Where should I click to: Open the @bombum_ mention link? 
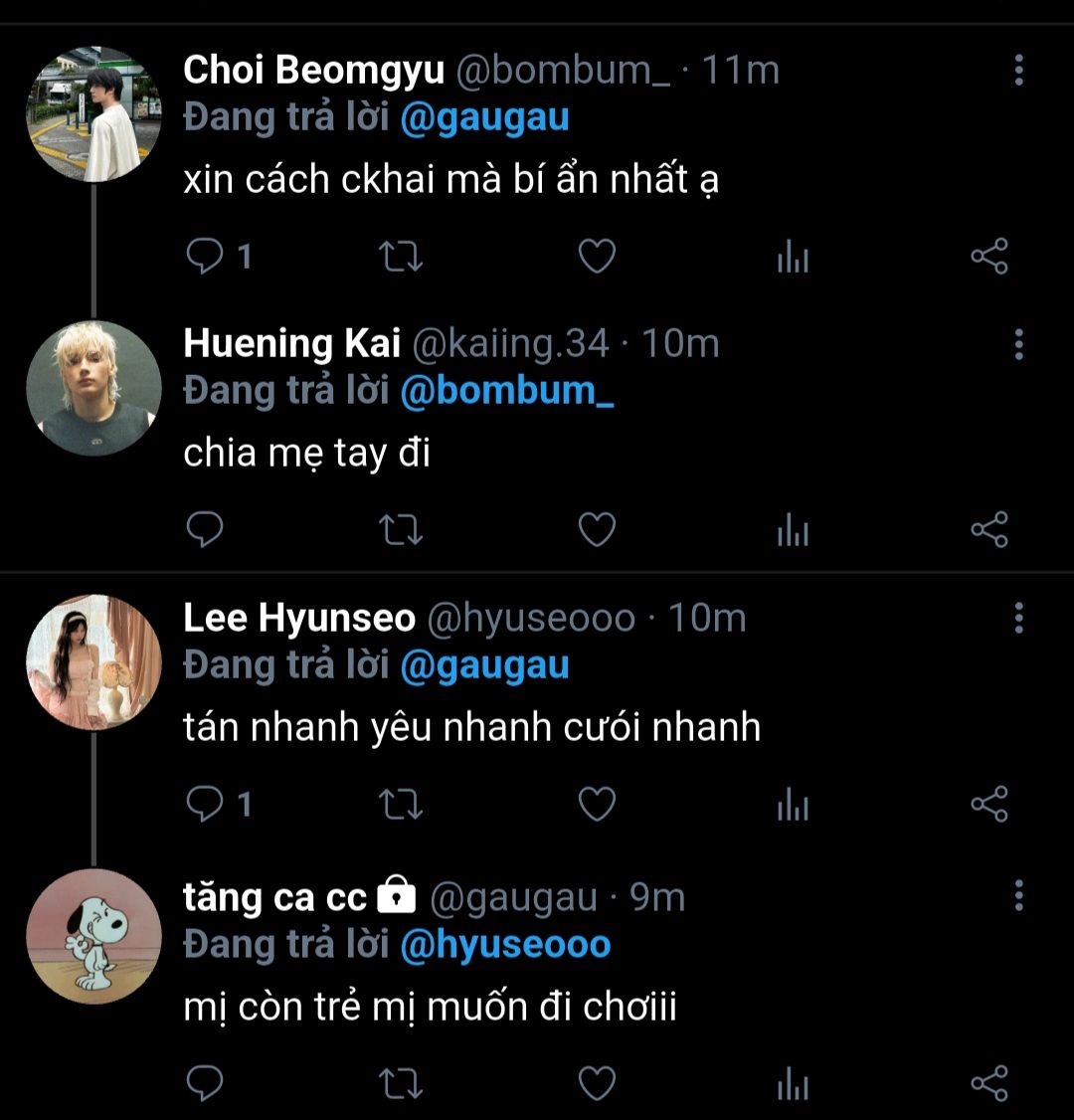(506, 391)
